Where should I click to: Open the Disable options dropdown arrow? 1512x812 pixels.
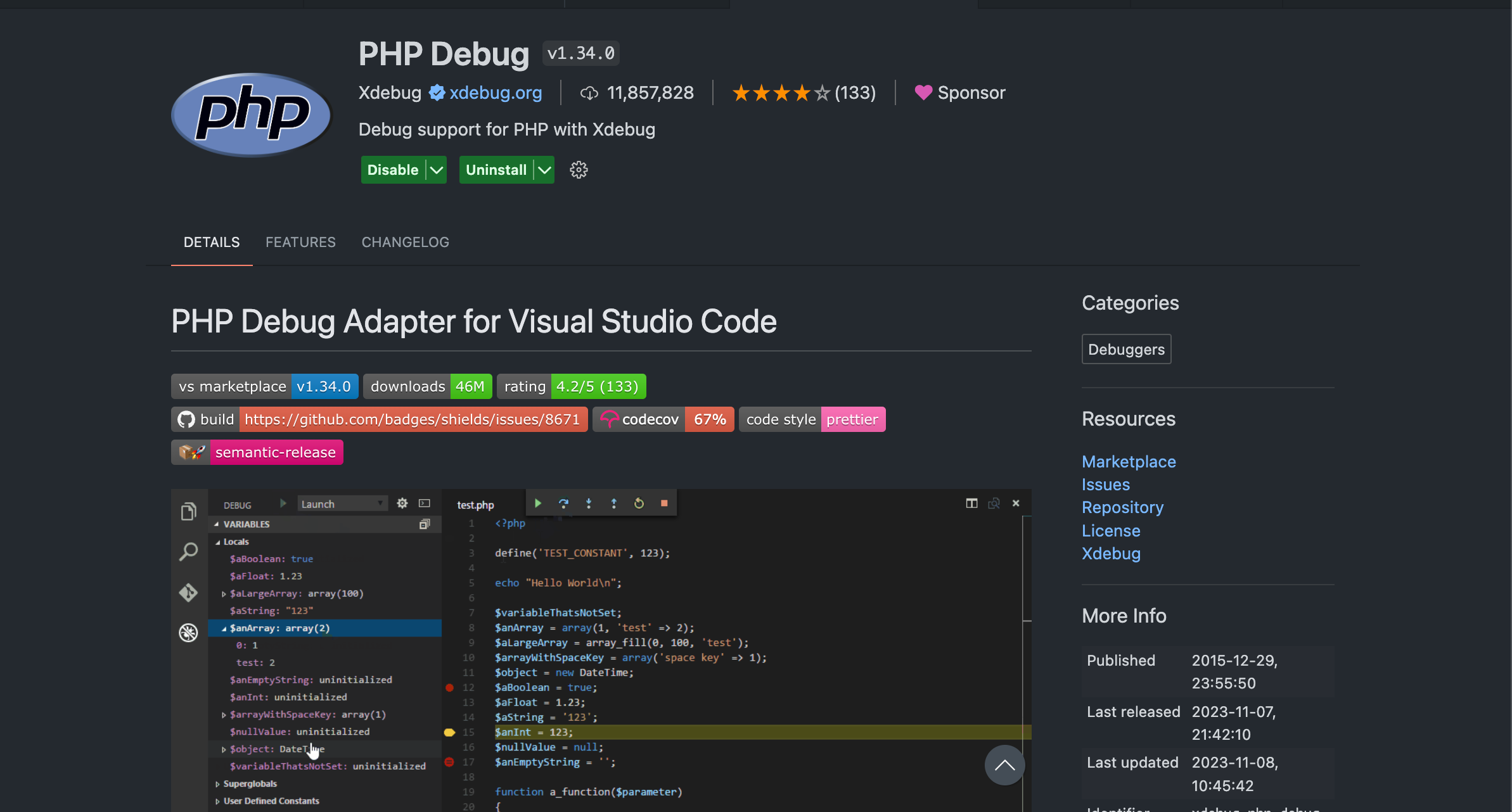pyautogui.click(x=436, y=170)
